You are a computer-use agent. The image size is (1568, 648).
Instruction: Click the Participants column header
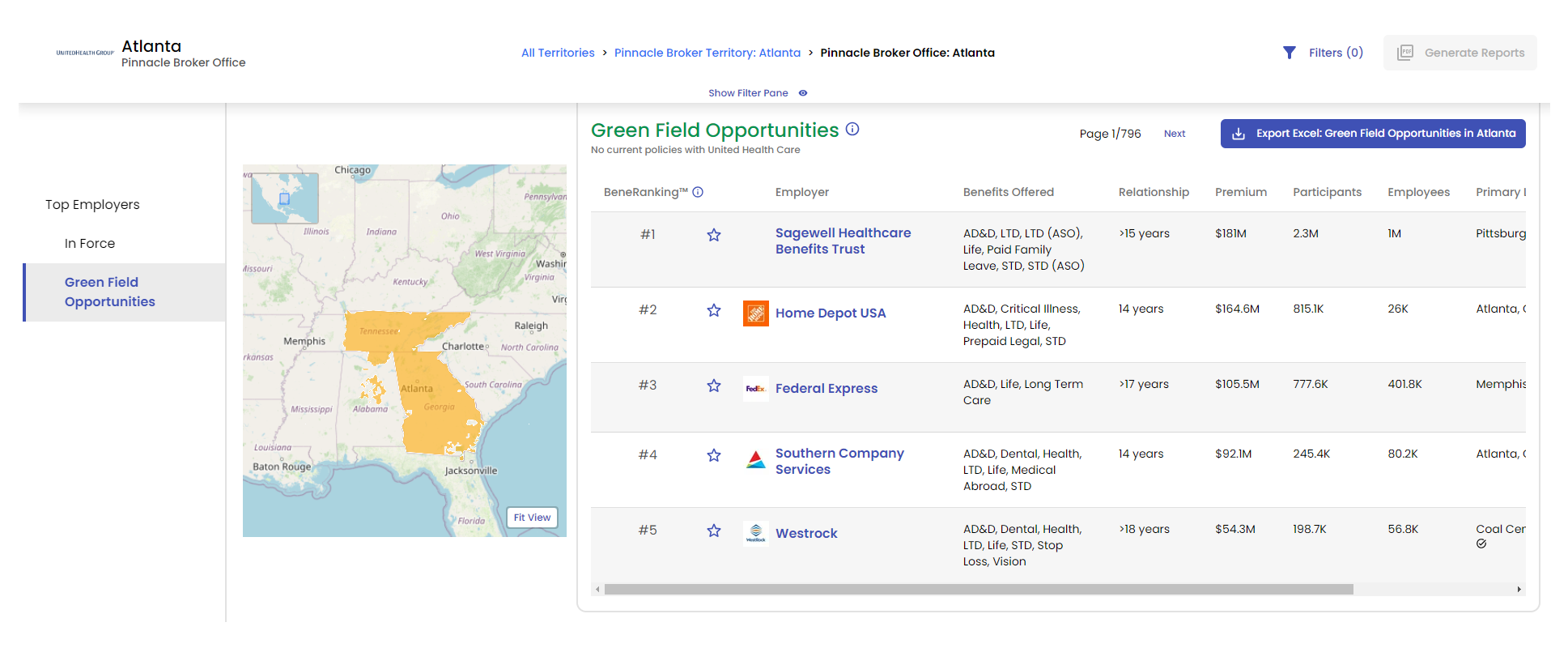tap(1327, 192)
